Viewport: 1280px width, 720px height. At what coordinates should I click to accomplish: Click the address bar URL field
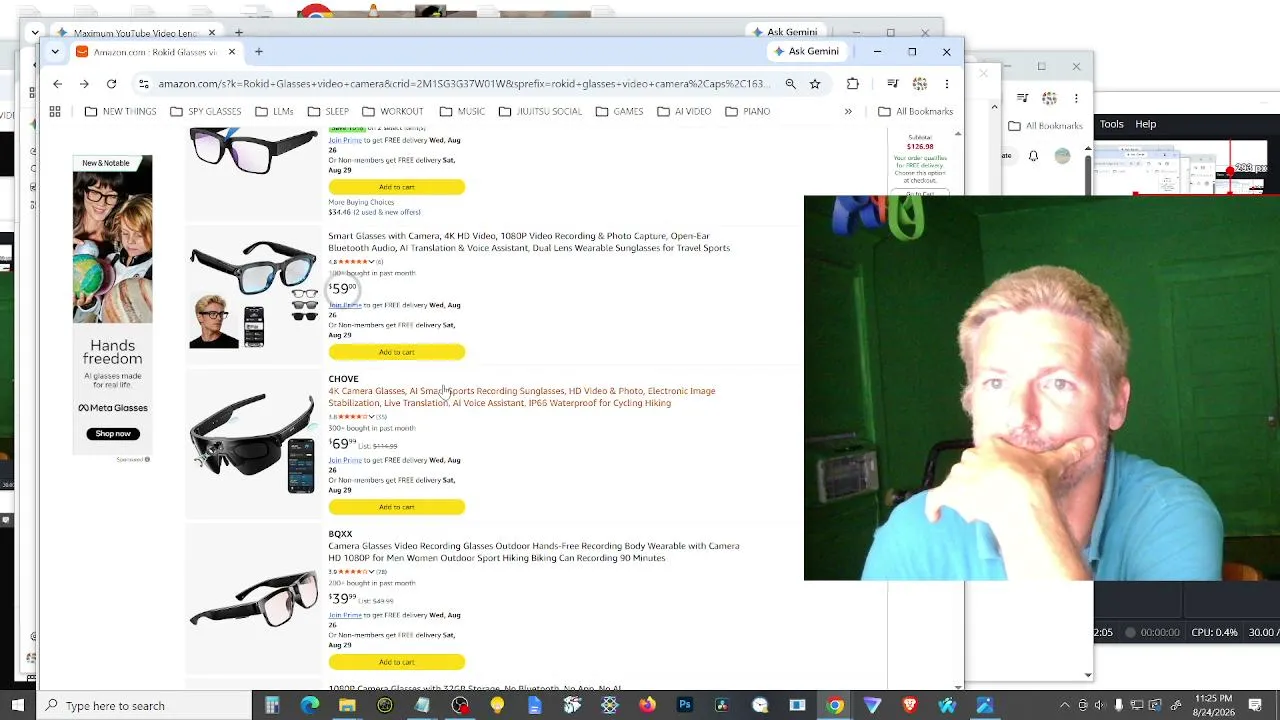pos(464,84)
